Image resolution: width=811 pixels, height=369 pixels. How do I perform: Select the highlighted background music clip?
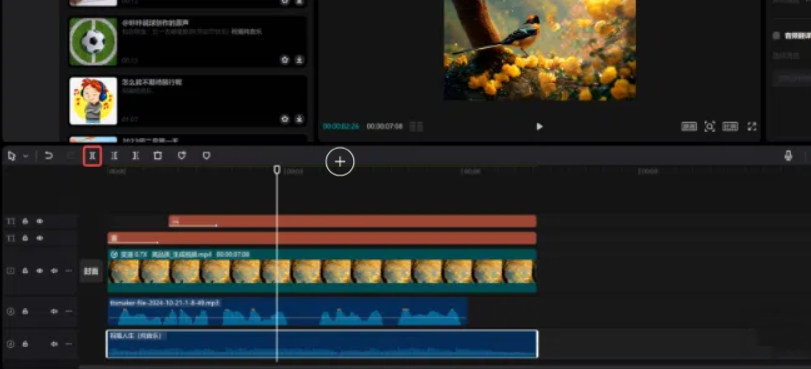[x=322, y=344]
